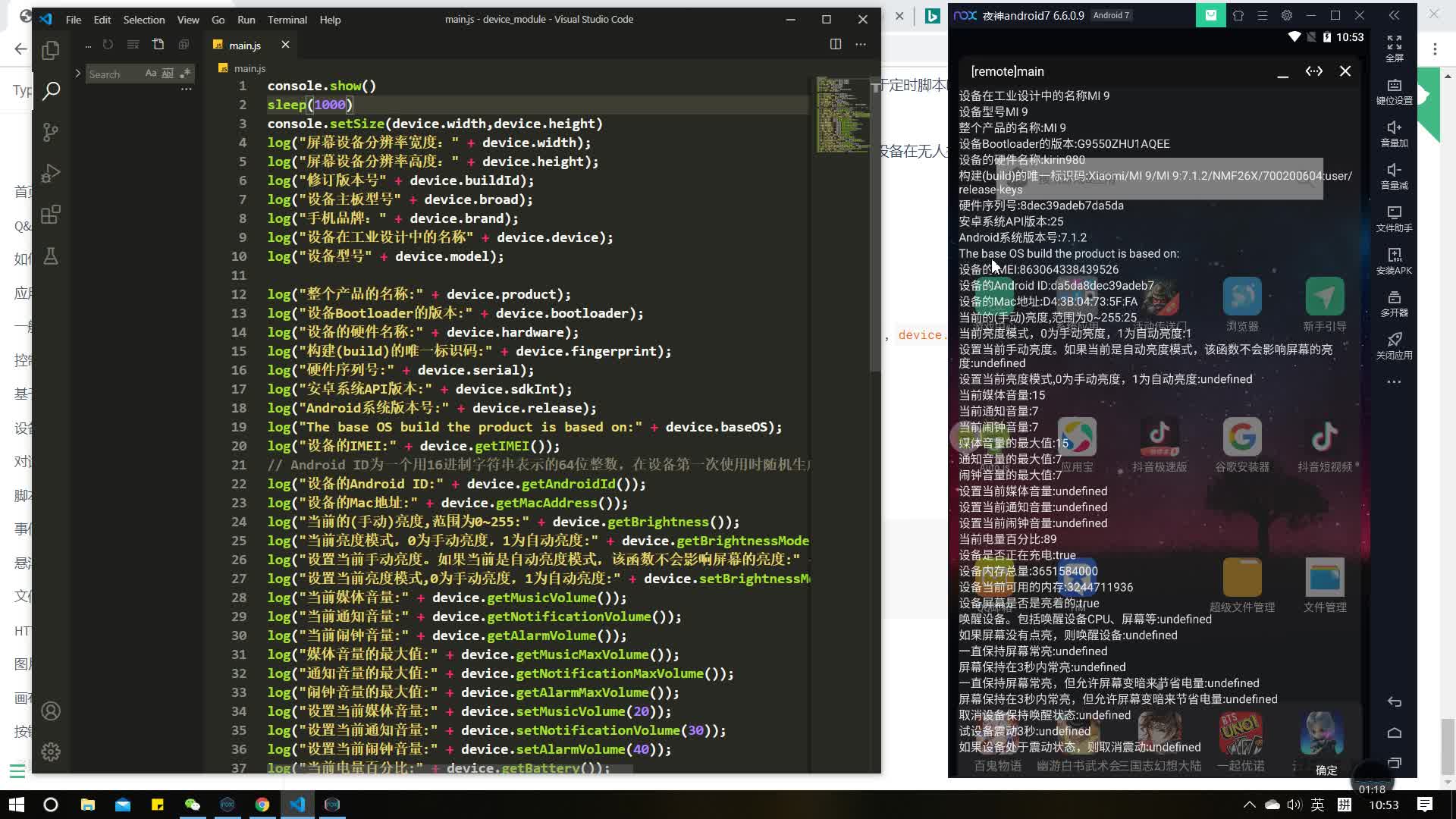Image resolution: width=1456 pixels, height=819 pixels.
Task: Open the Run and Debug view
Action: (51, 174)
